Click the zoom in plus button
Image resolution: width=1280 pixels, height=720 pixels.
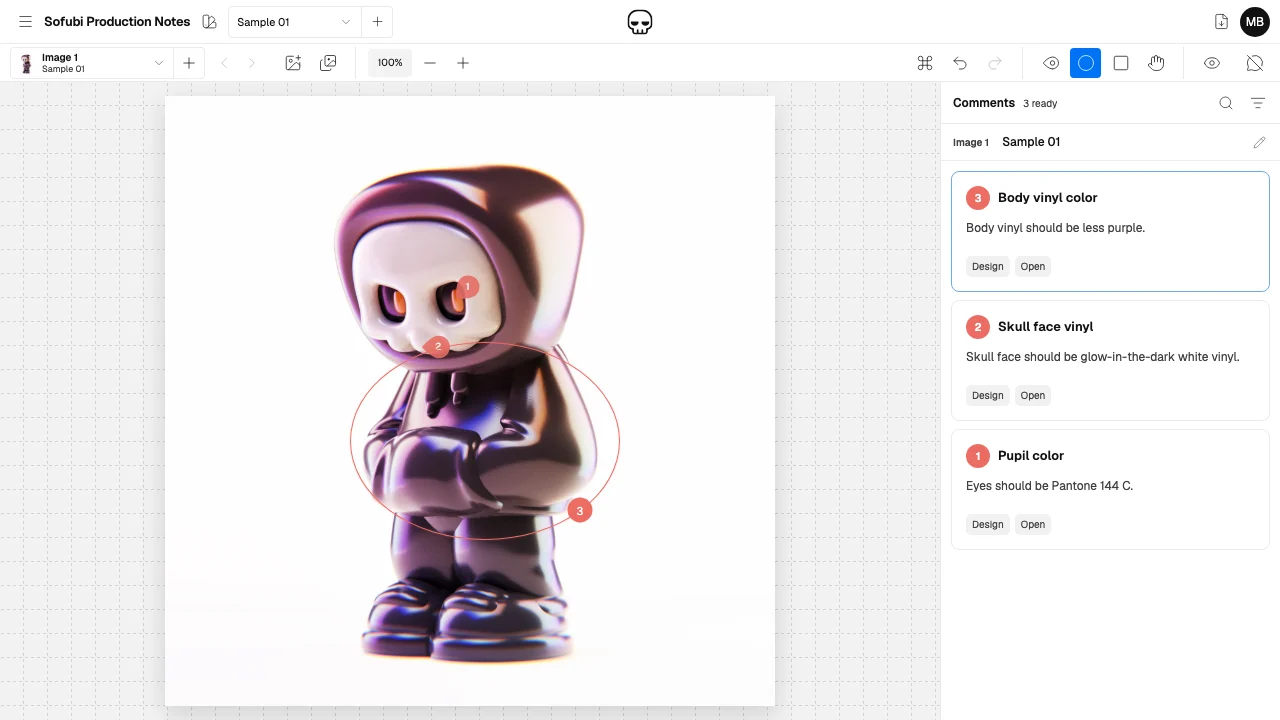pos(463,63)
